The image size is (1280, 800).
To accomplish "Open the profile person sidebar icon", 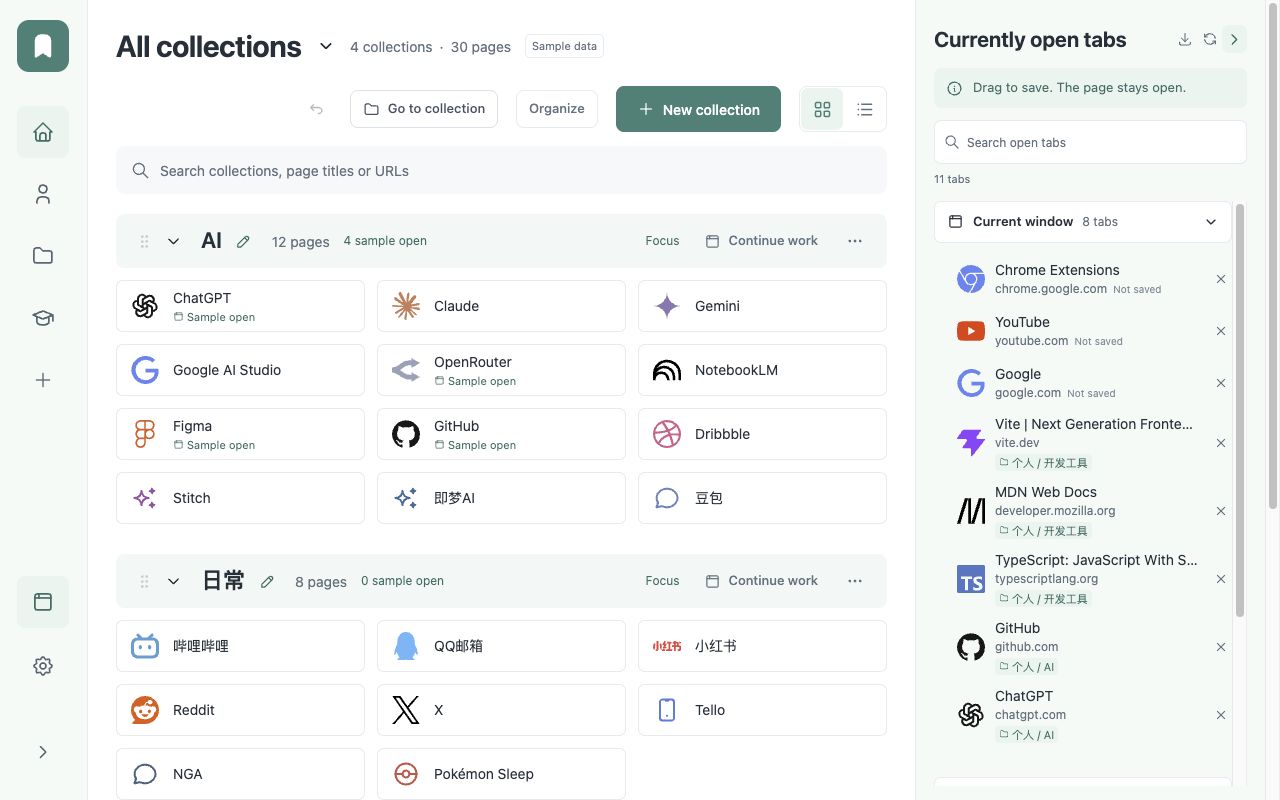I will 43,194.
